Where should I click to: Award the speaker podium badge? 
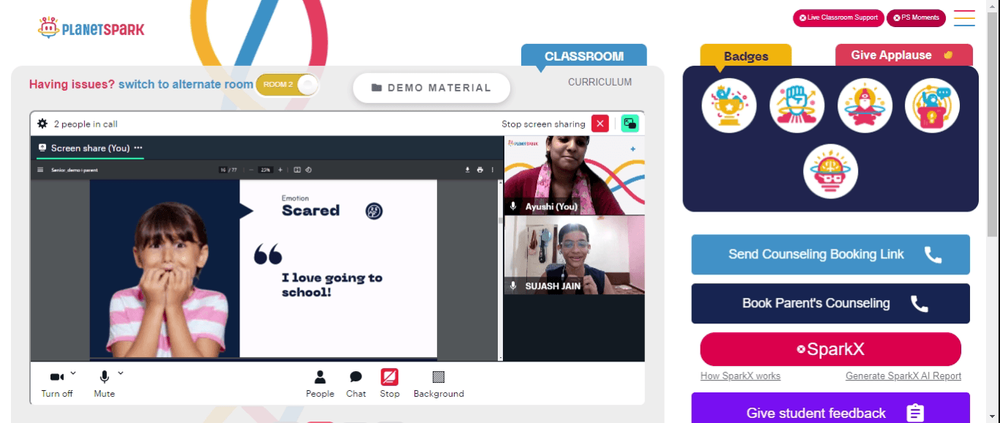932,106
